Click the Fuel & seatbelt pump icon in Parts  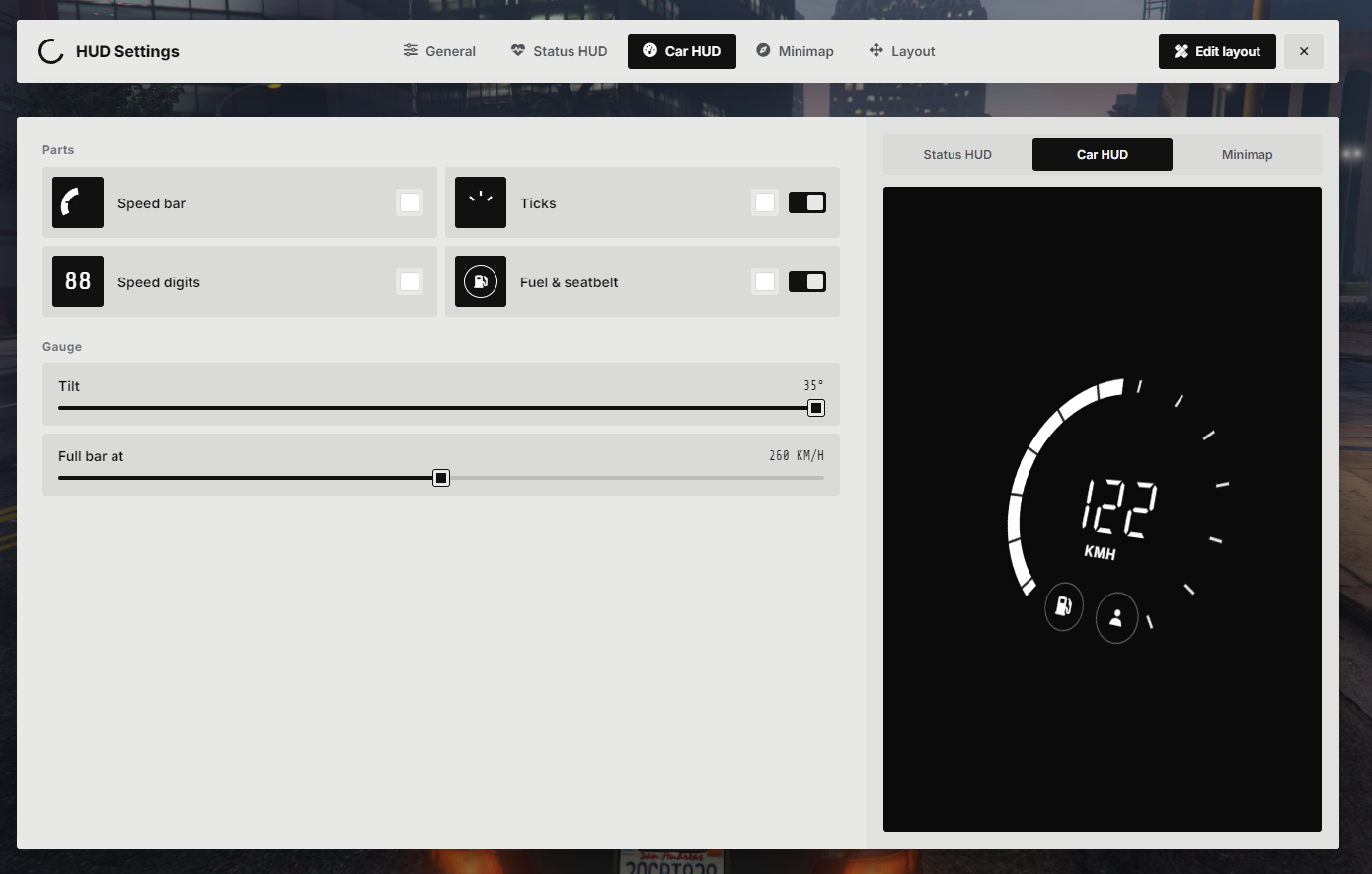click(x=481, y=281)
